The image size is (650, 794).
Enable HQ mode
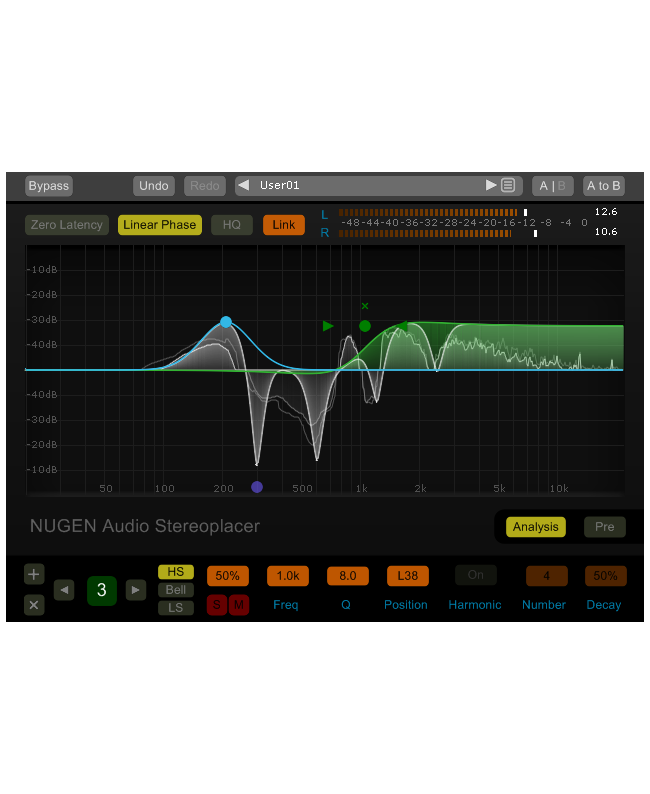(x=232, y=225)
